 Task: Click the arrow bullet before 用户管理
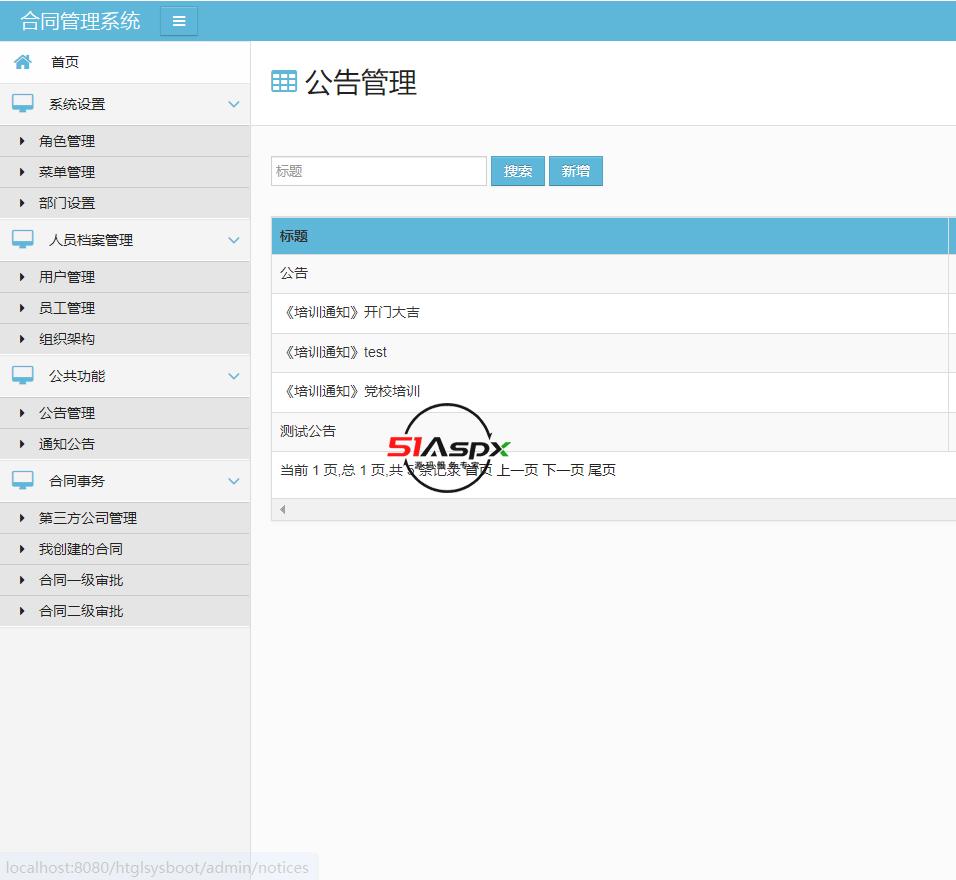pyautogui.click(x=22, y=277)
